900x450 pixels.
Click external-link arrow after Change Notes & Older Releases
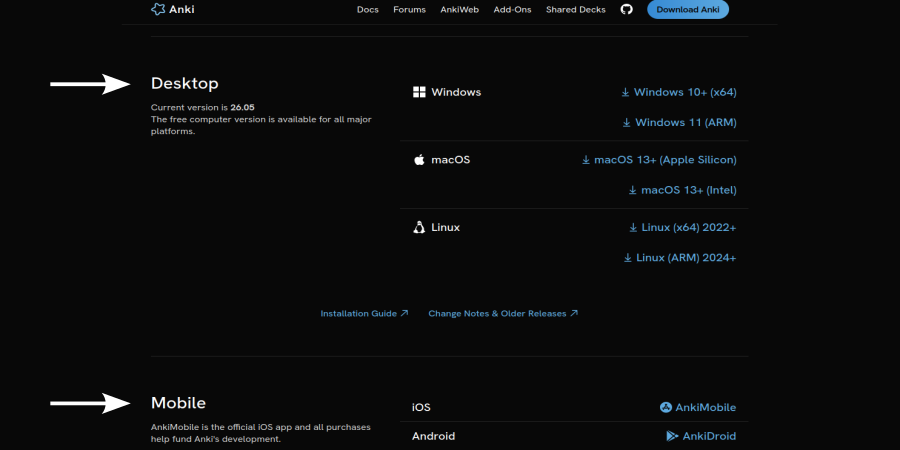point(574,313)
